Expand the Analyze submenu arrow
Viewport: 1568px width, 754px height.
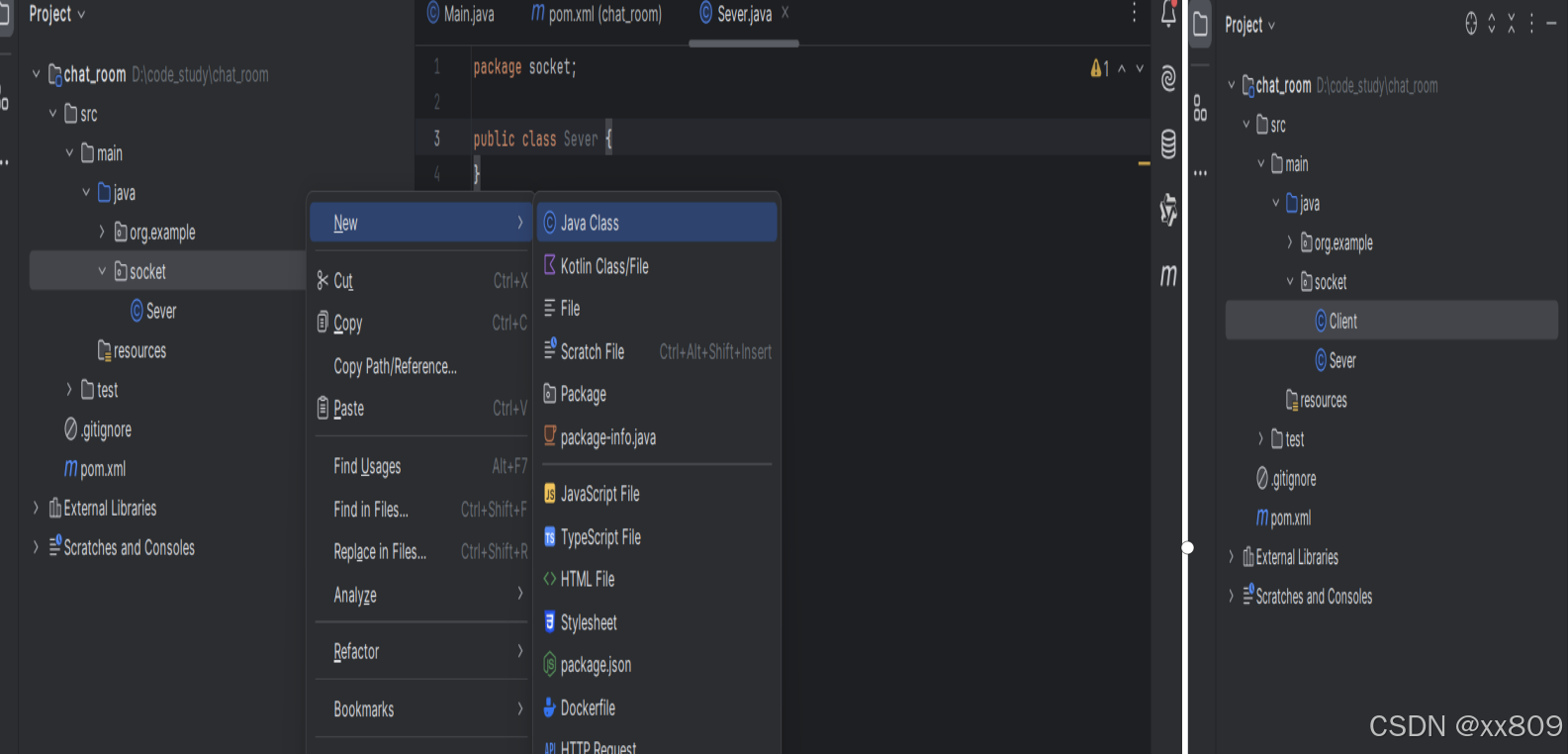(519, 594)
